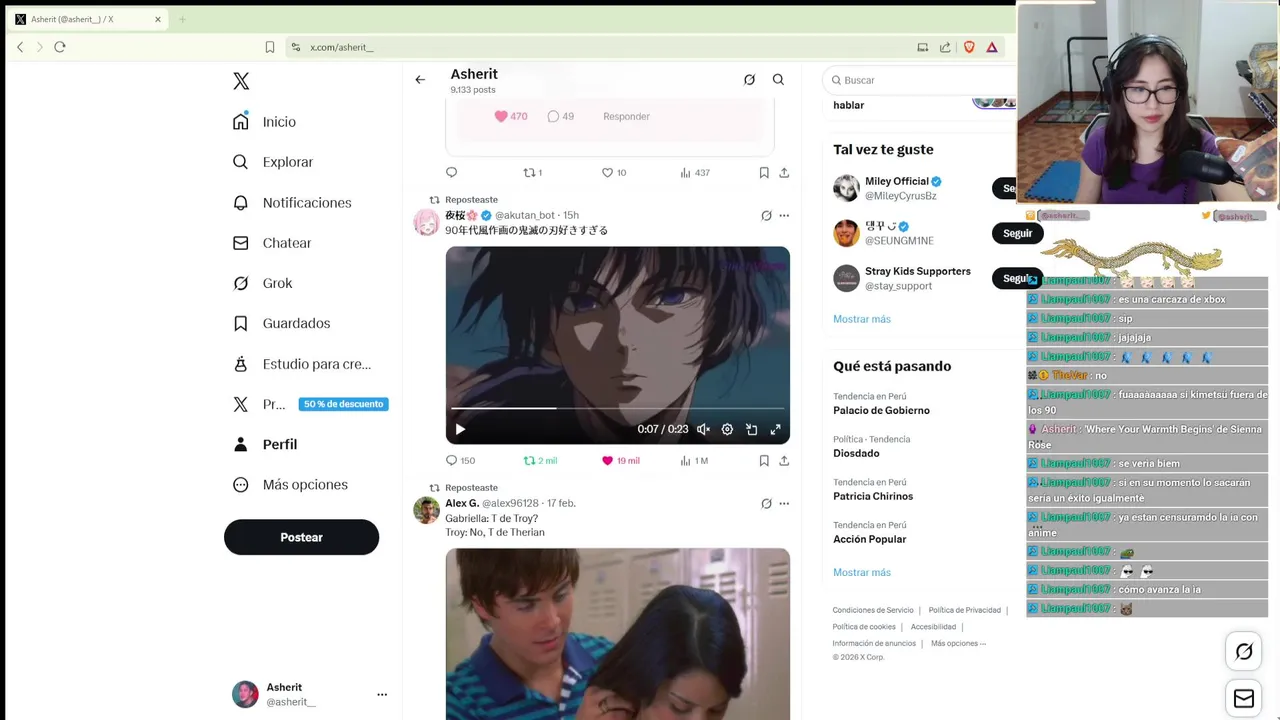Open Miley Official profile

[897, 181]
